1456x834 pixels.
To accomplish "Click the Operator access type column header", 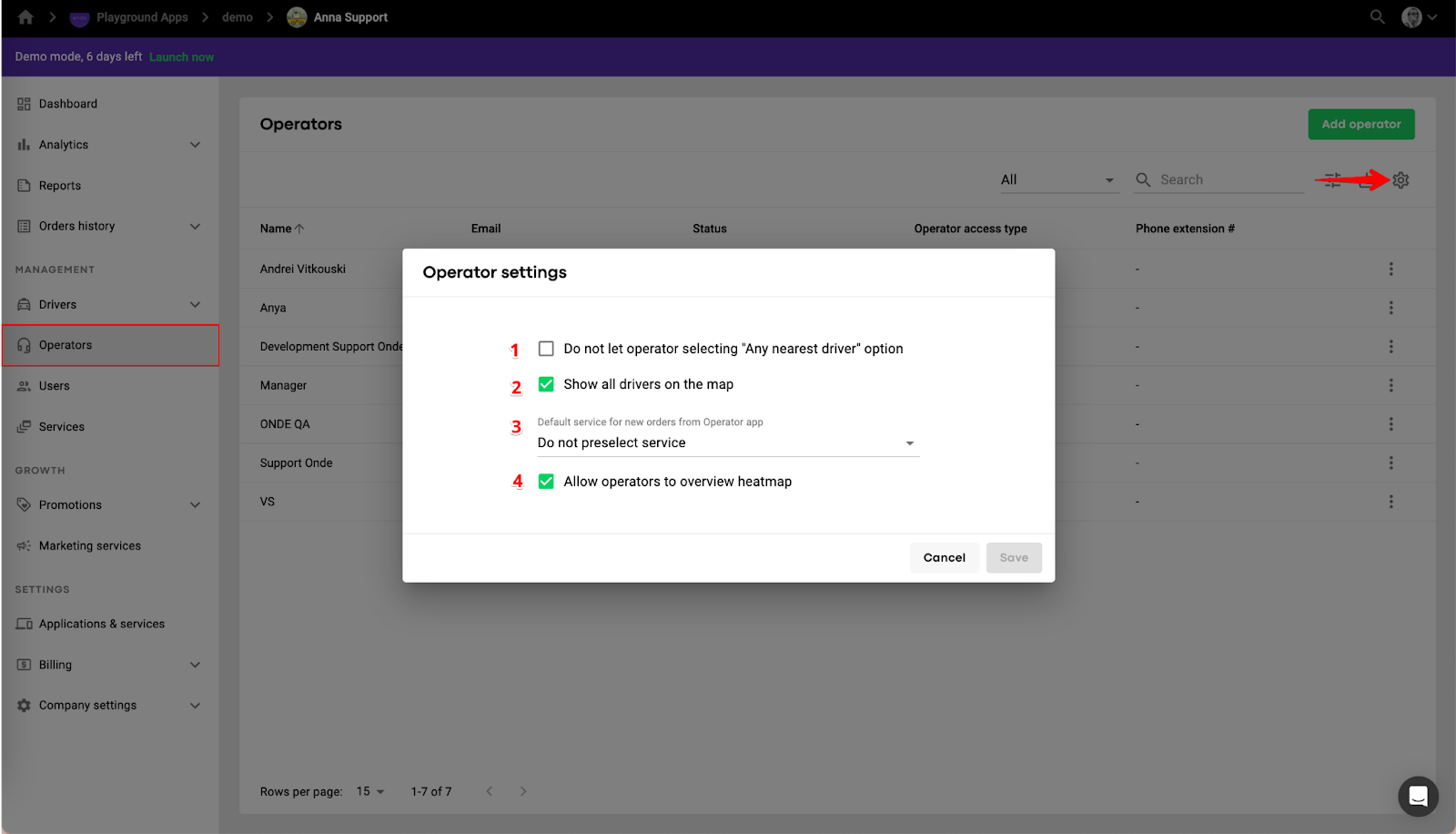I will [x=971, y=229].
